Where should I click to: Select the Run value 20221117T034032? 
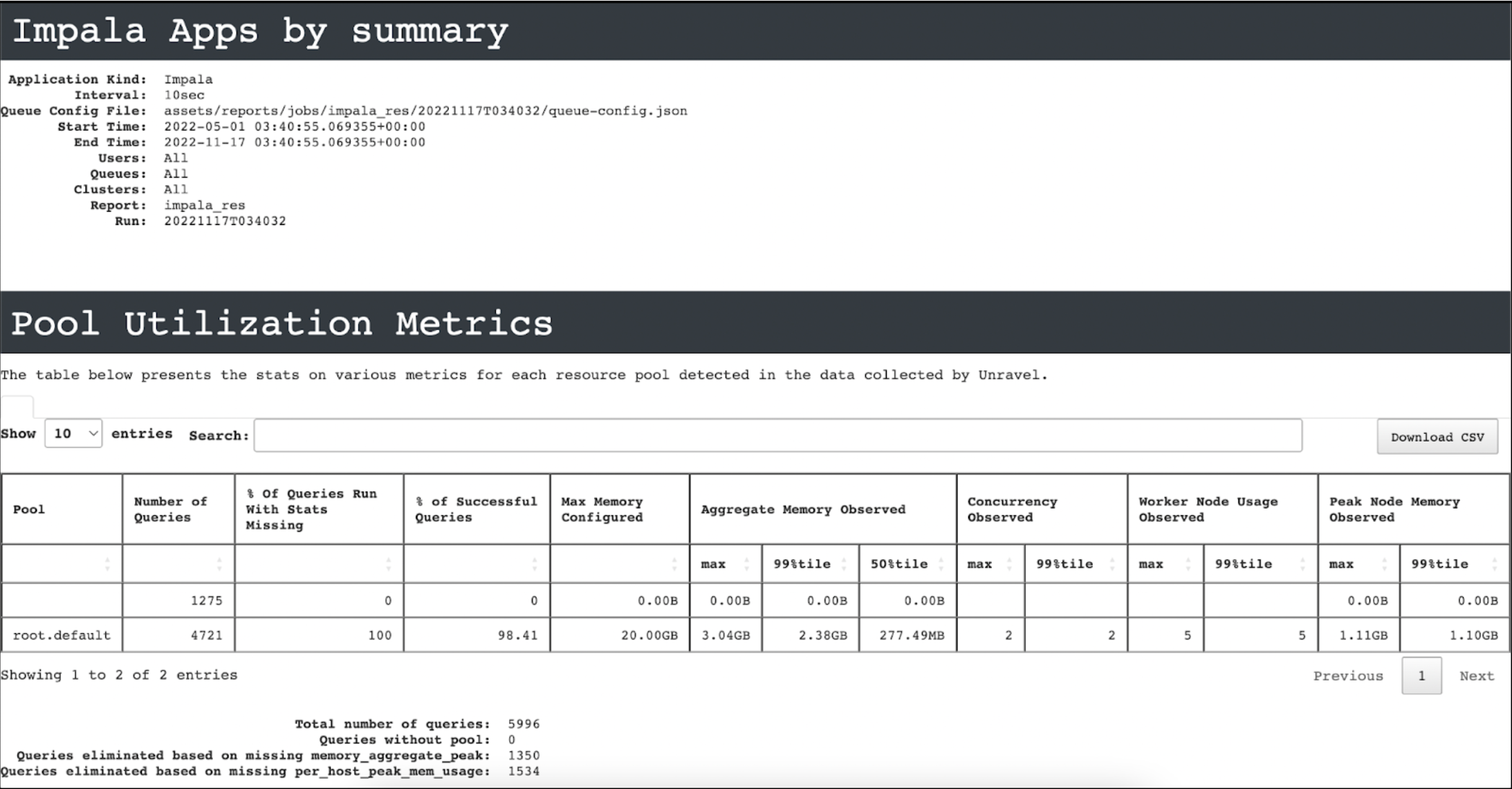(225, 221)
